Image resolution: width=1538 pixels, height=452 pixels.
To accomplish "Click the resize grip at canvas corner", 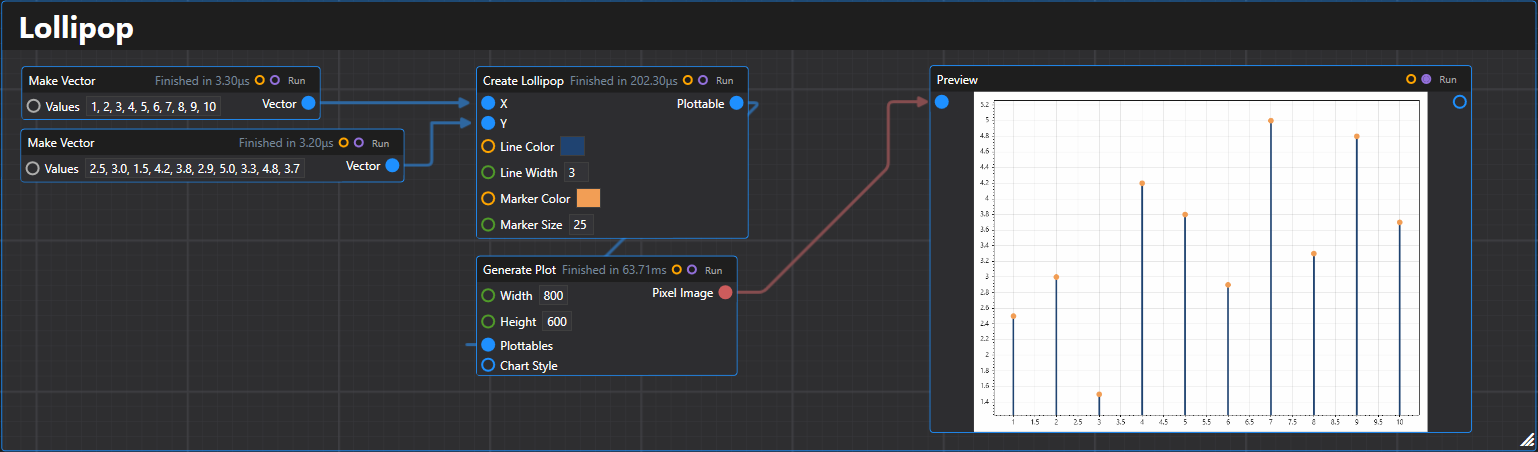I will point(1527,439).
